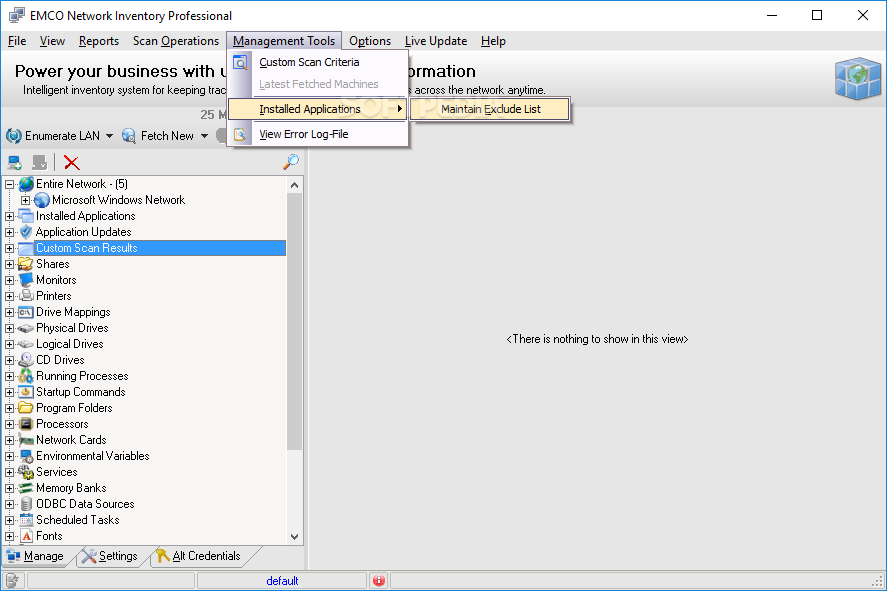This screenshot has width=887, height=591.
Task: Select Environmental Variables tree item
Action: tap(93, 456)
